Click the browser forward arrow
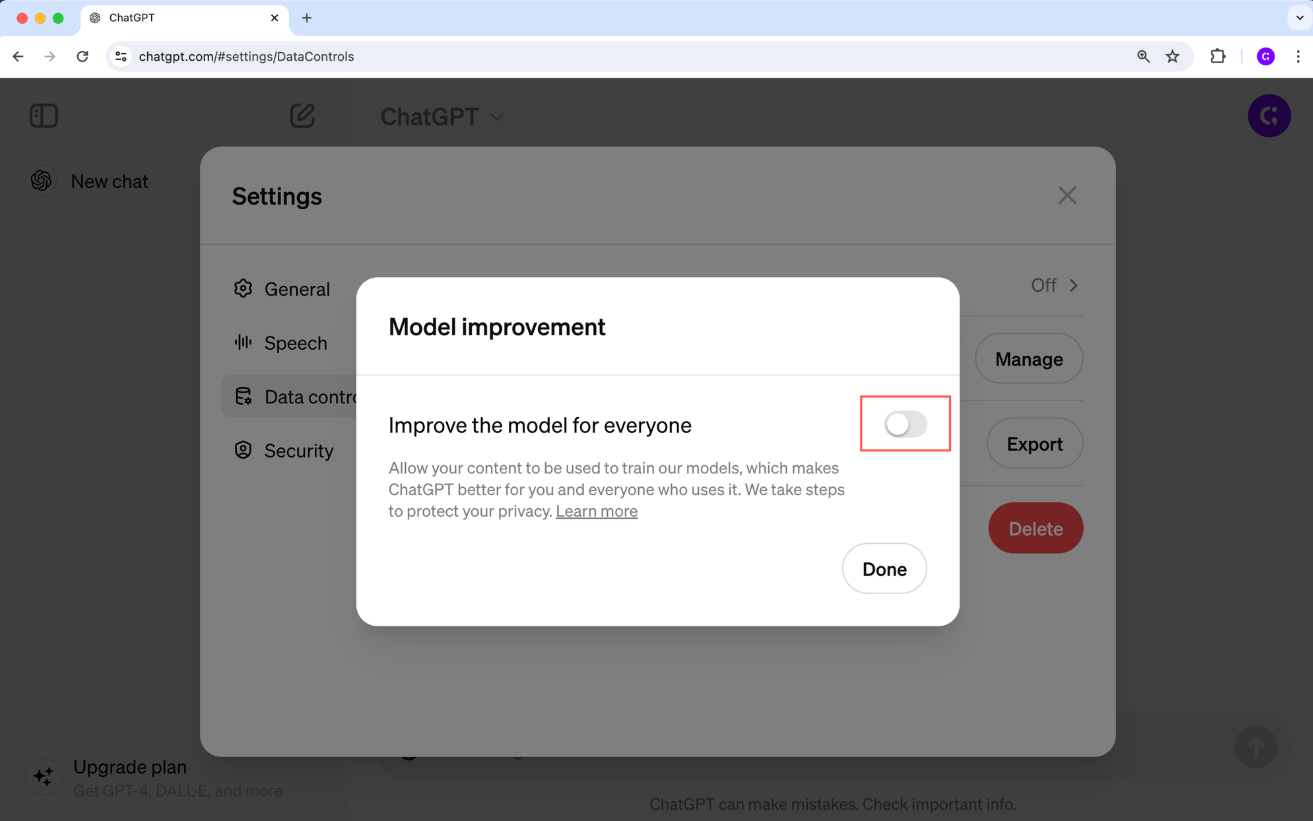This screenshot has height=821, width=1313. tap(50, 57)
